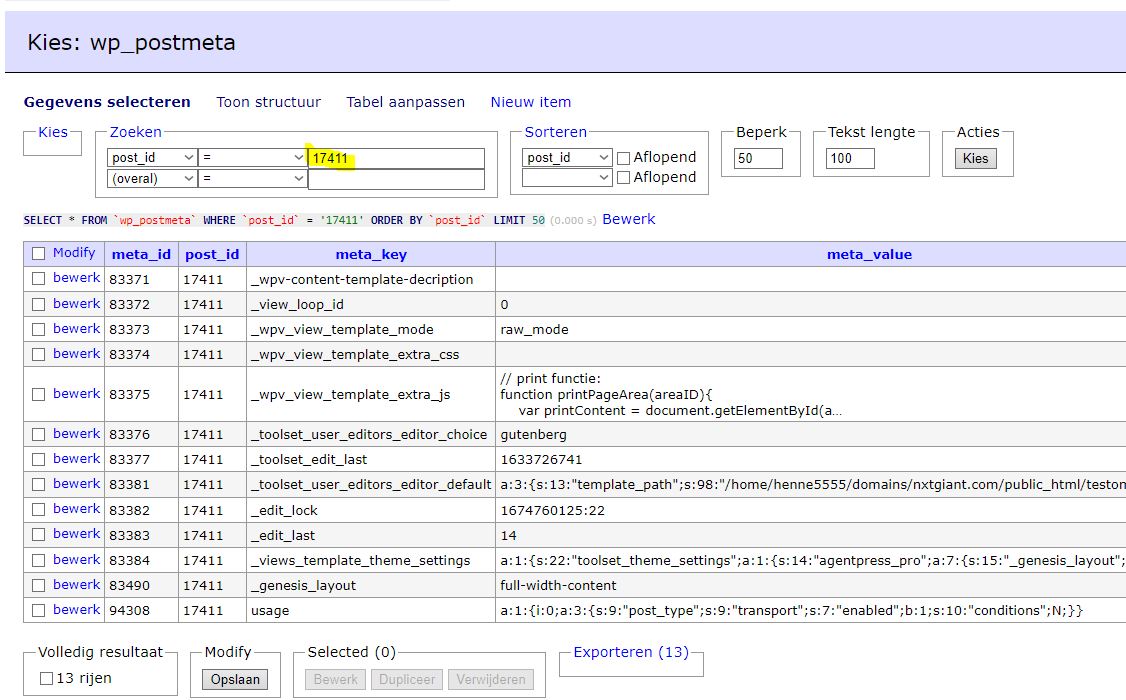Edit row 83373 via bewerk link
This screenshot has height=700, width=1126.
(76, 328)
